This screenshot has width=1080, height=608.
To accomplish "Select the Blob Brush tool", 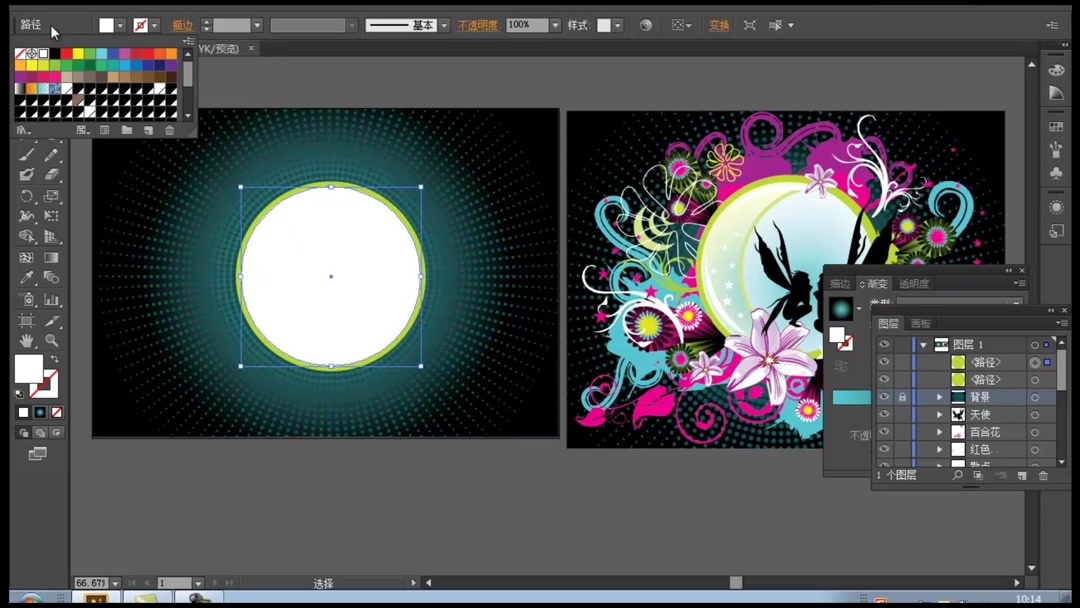I will tap(26, 175).
